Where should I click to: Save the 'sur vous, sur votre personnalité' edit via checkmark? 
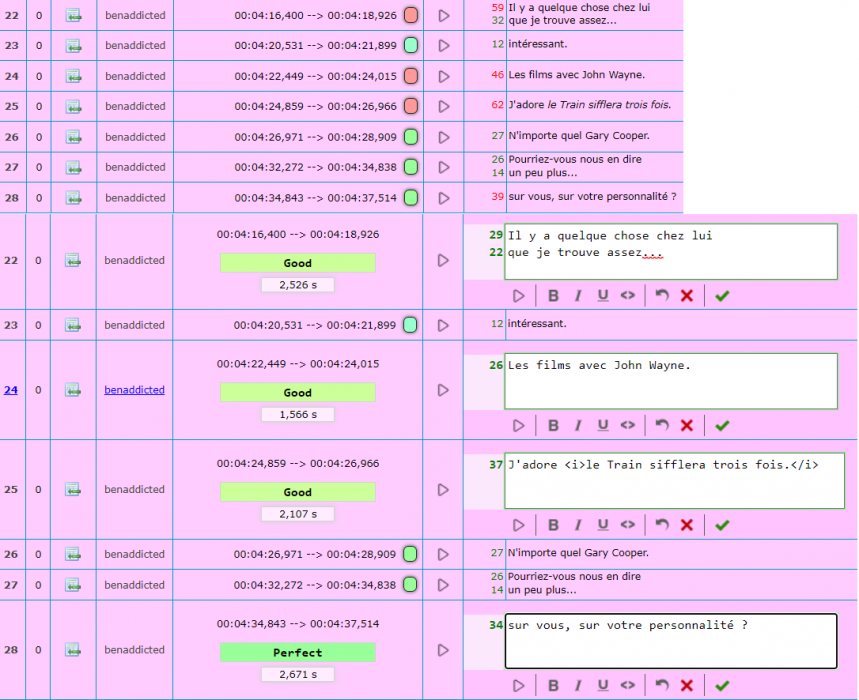722,685
